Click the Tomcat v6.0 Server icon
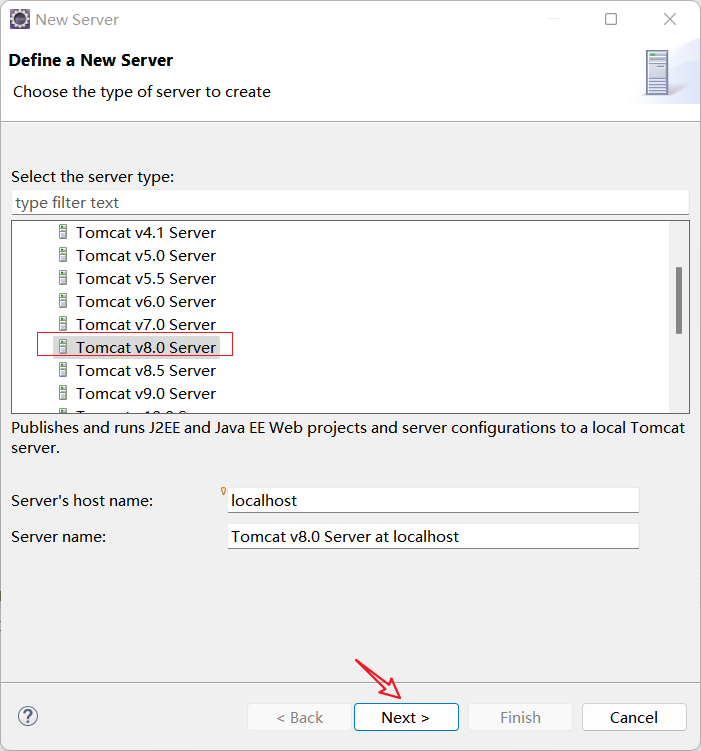701x751 pixels. pos(63,301)
